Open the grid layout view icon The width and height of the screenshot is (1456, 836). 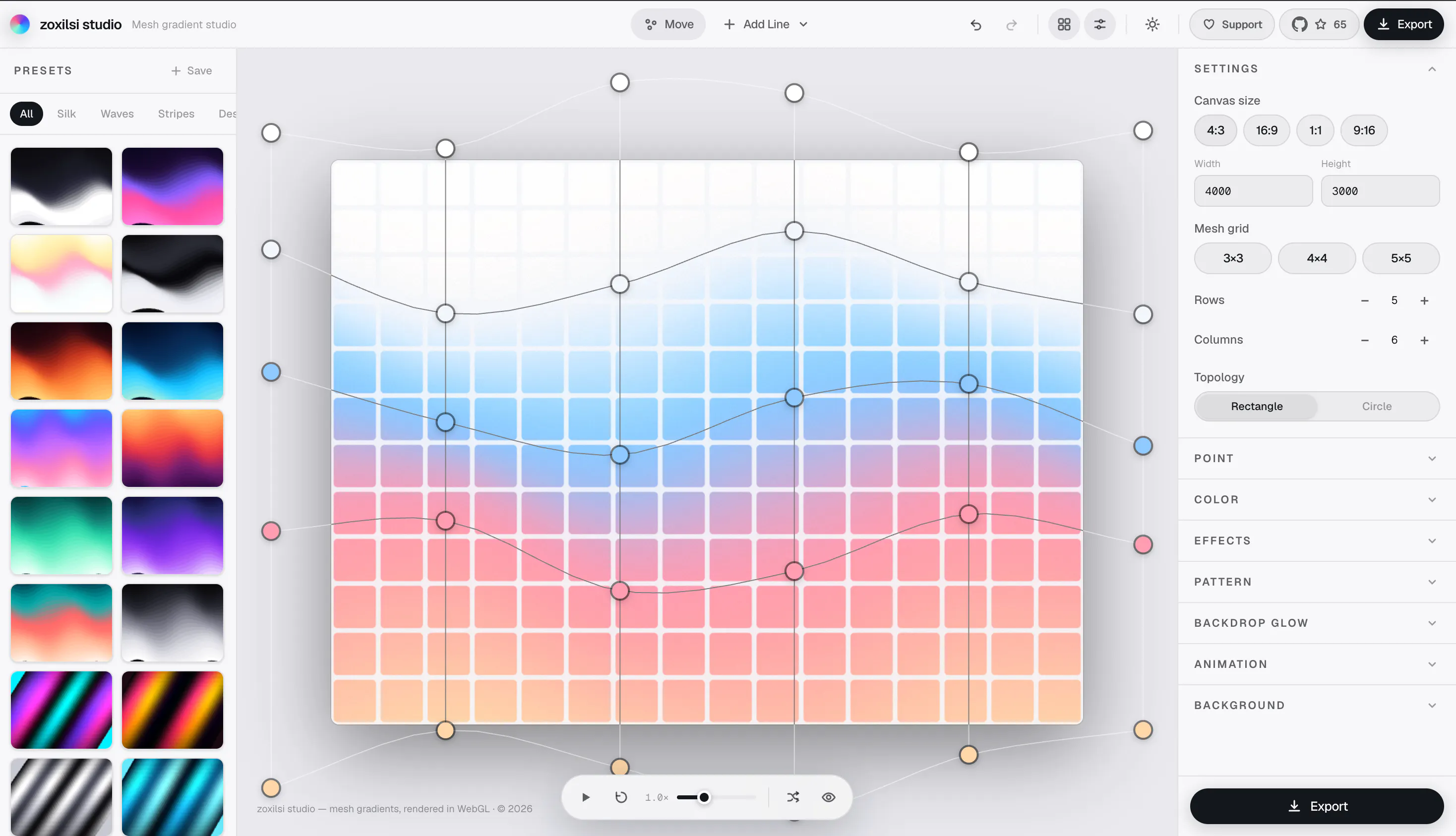pos(1064,24)
